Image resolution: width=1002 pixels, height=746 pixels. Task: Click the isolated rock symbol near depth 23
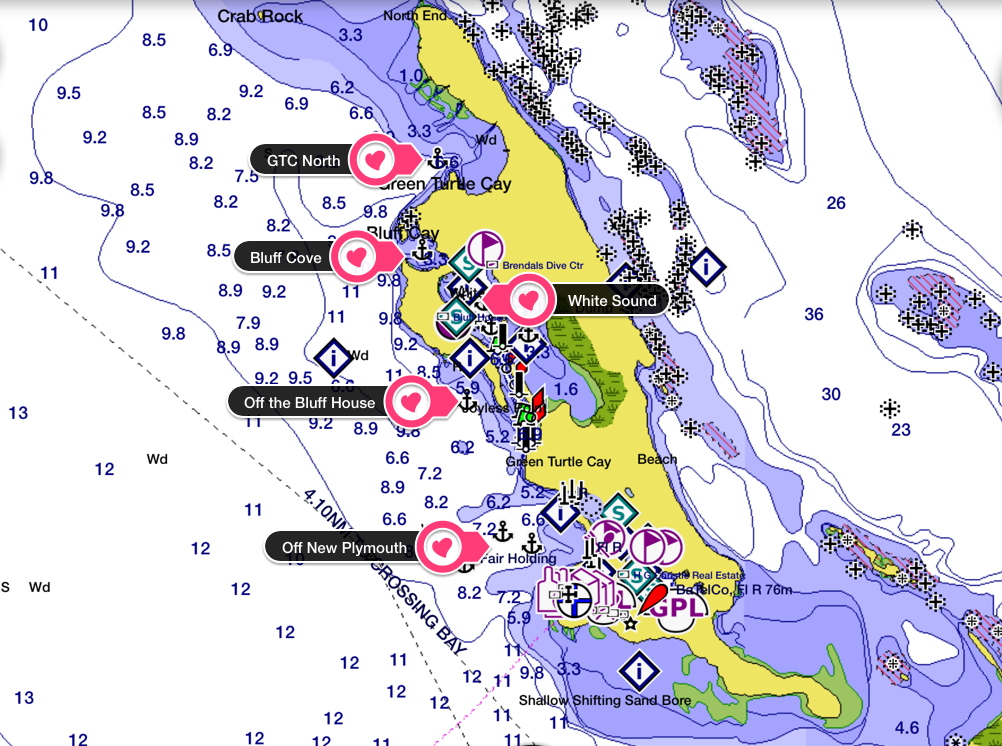(x=890, y=408)
